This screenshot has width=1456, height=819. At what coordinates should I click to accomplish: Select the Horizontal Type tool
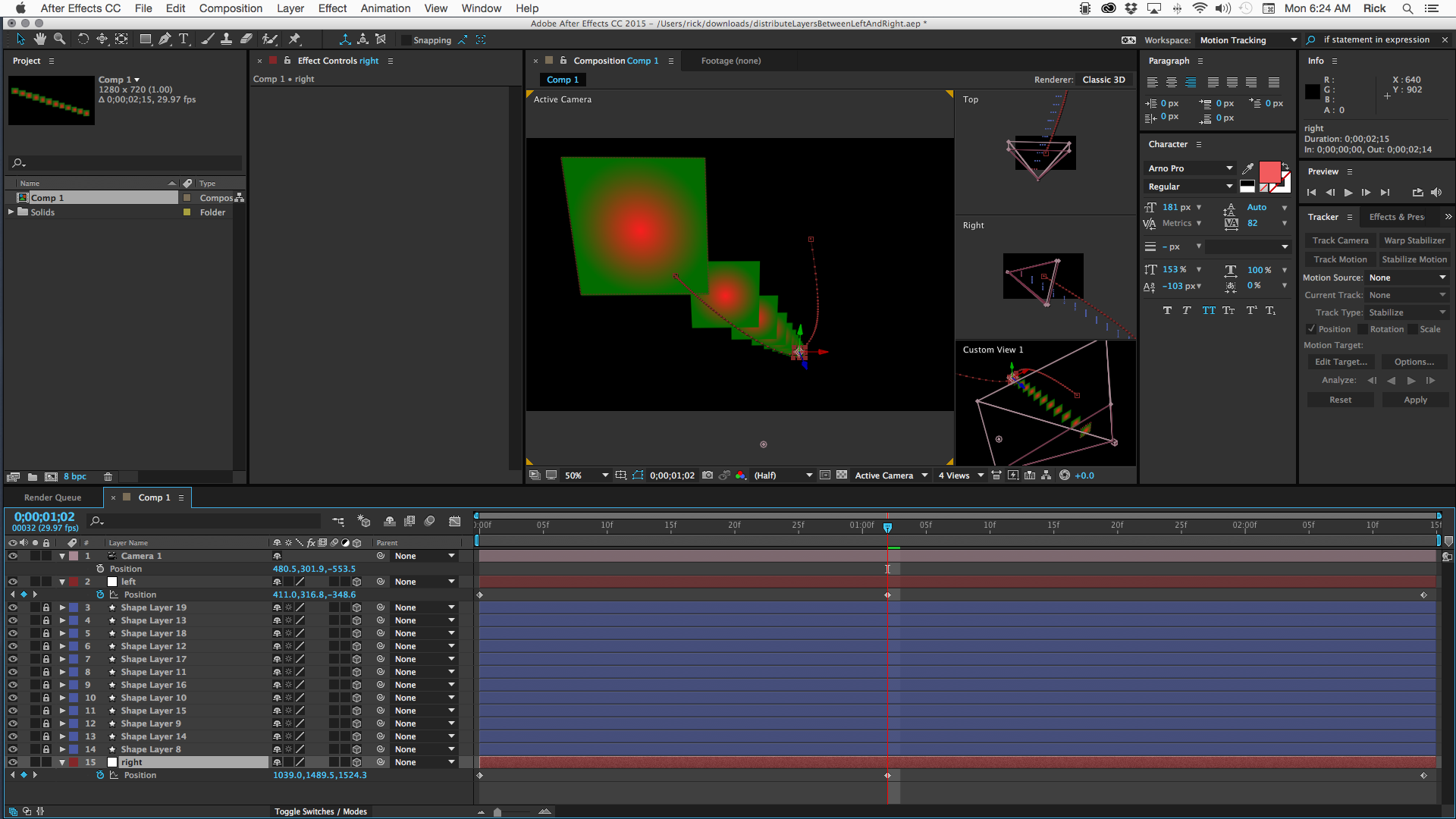(x=184, y=39)
